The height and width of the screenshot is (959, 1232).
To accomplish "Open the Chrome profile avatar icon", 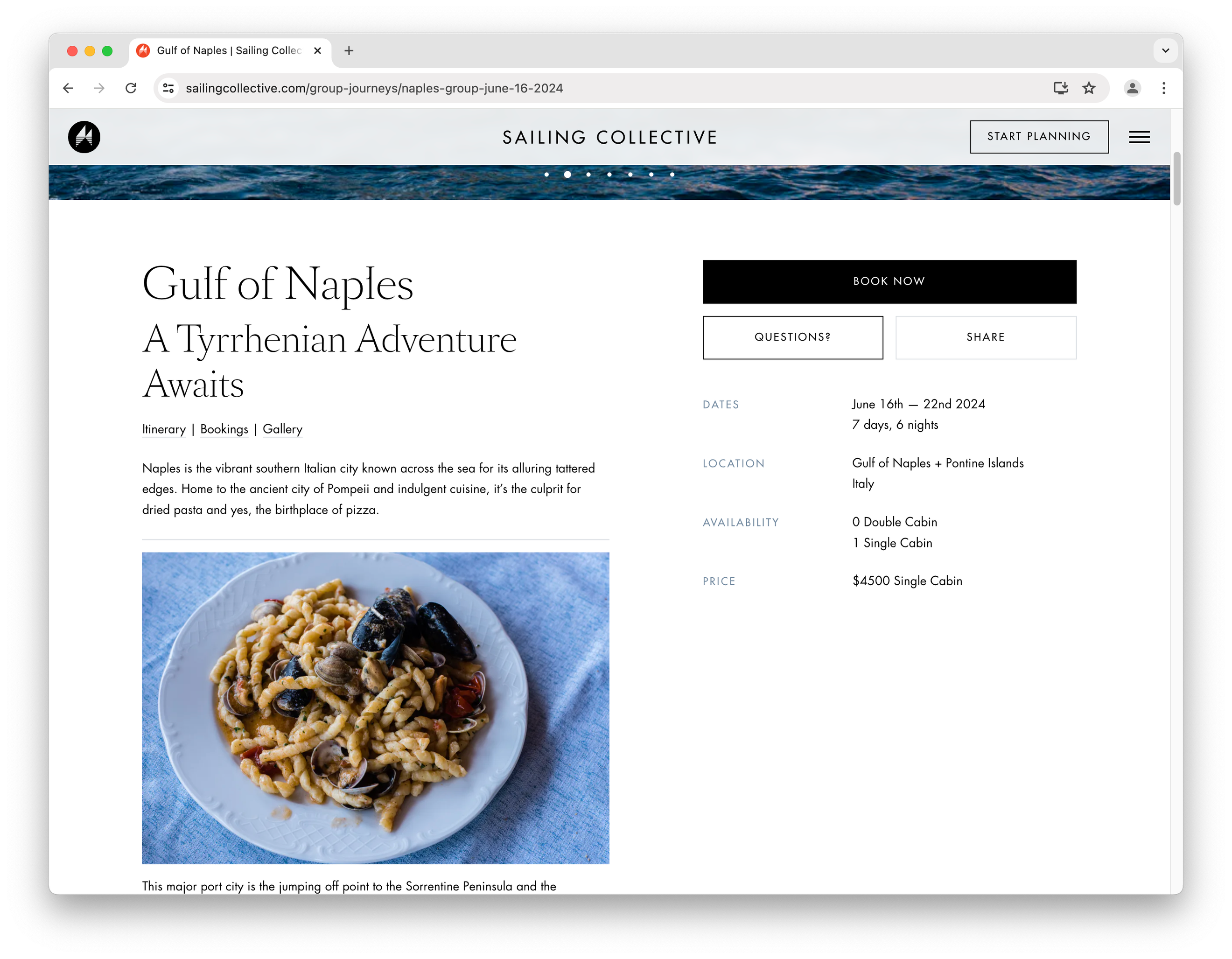I will coord(1132,88).
